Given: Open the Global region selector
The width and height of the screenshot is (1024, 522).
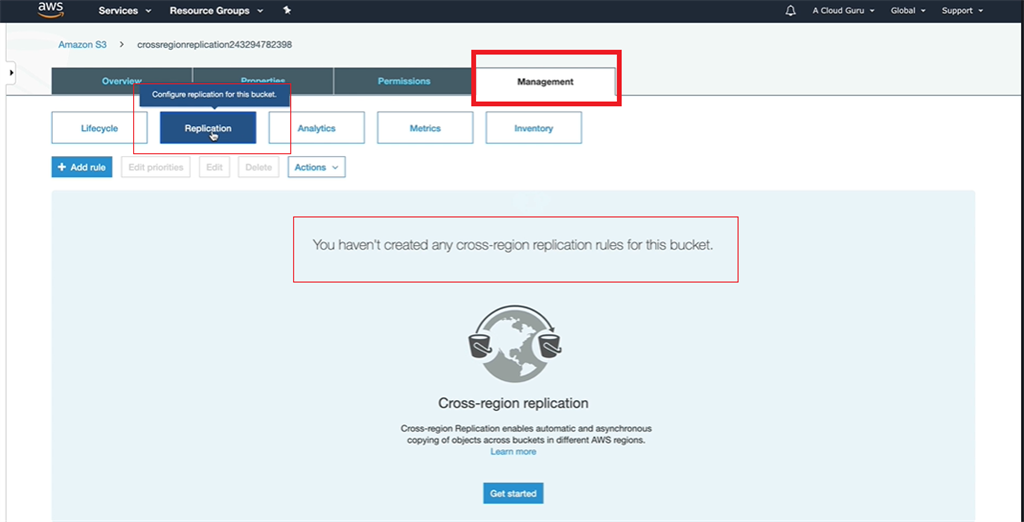Looking at the screenshot, I should tap(908, 10).
